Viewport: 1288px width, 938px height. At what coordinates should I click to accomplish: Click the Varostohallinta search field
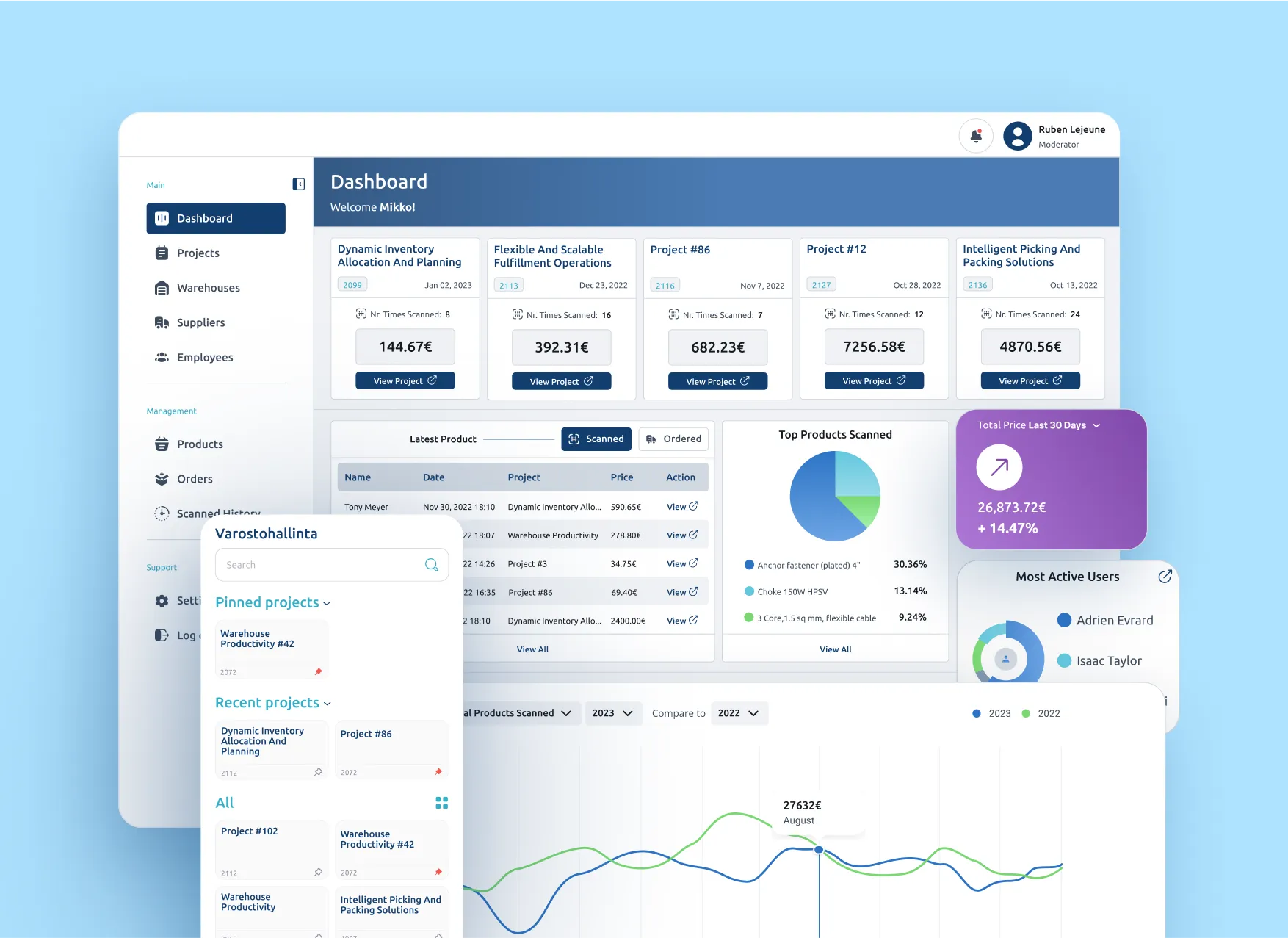tap(332, 565)
